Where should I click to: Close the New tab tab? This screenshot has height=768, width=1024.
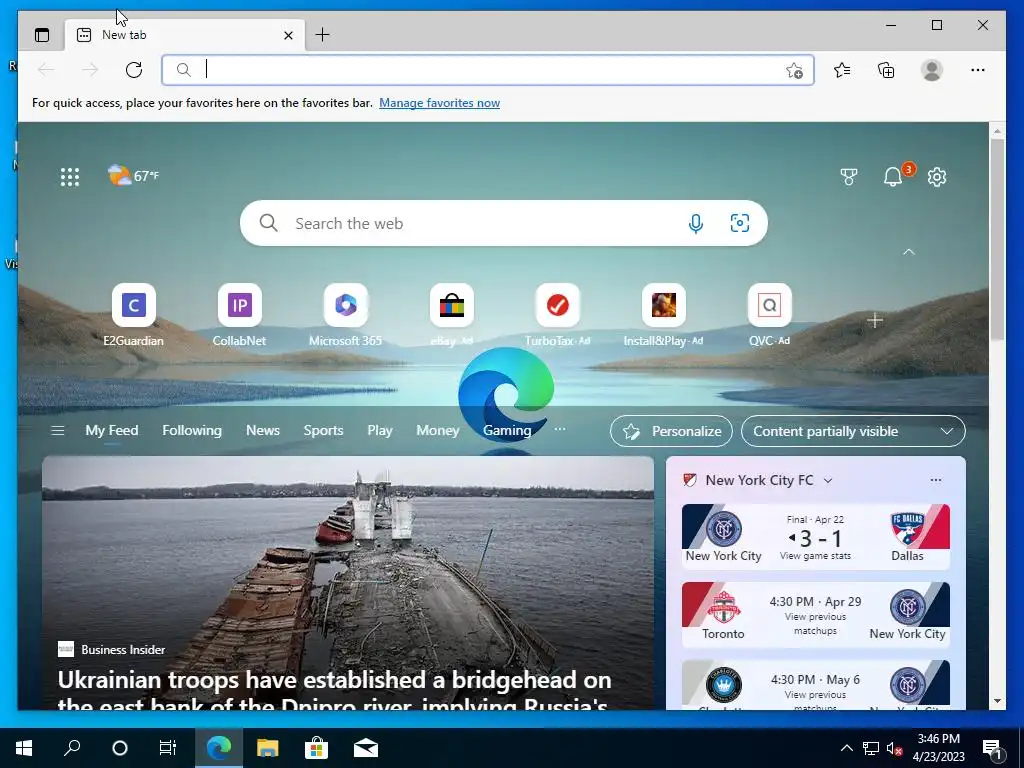pyautogui.click(x=288, y=35)
